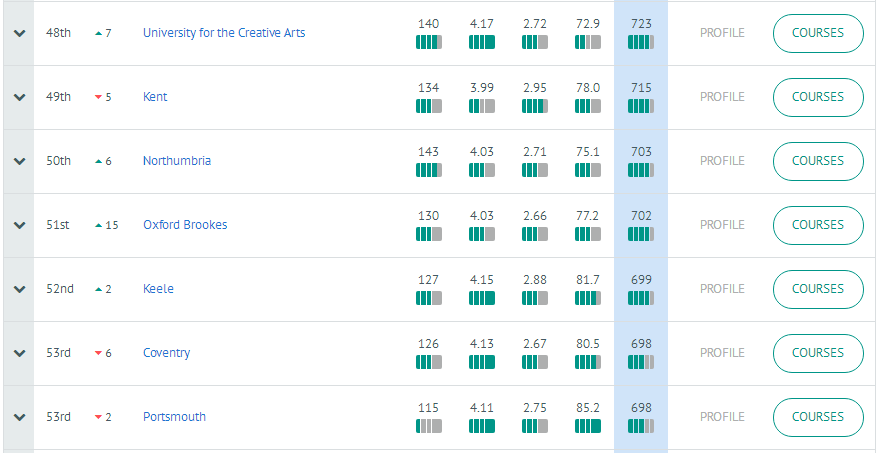Select Keele's value 81.7

click(588, 280)
